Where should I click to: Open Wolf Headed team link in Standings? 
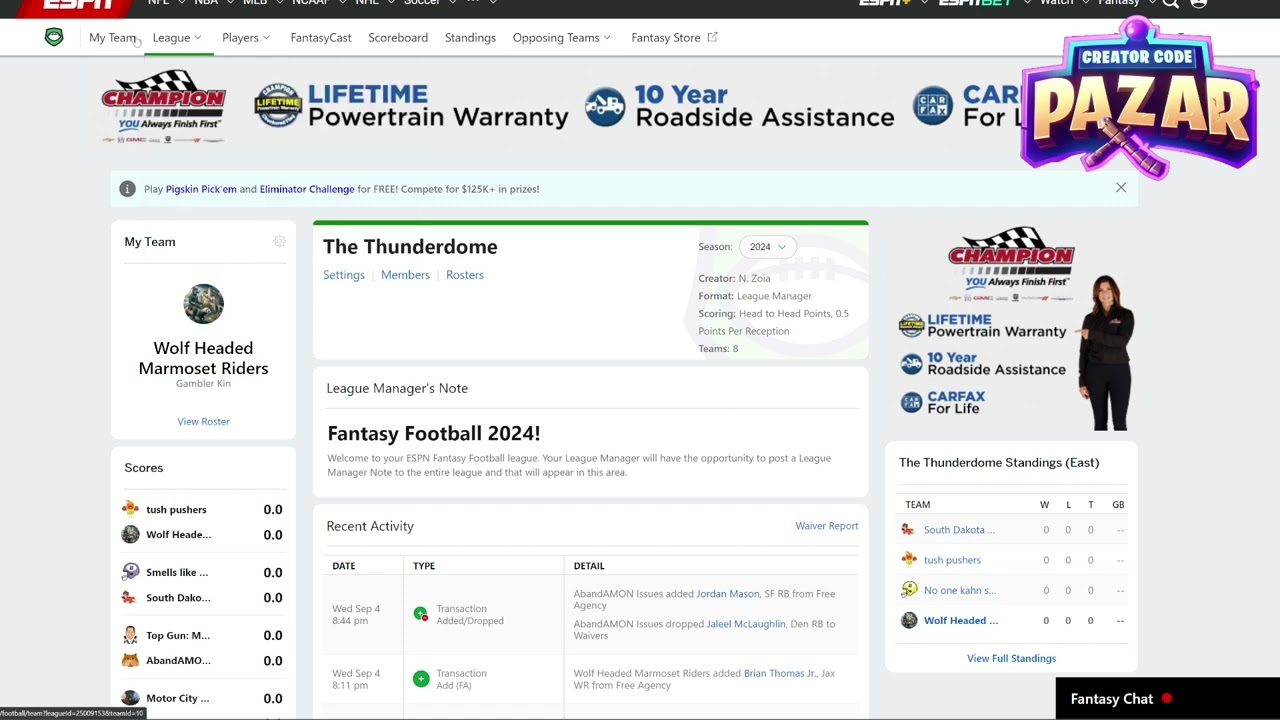961,620
